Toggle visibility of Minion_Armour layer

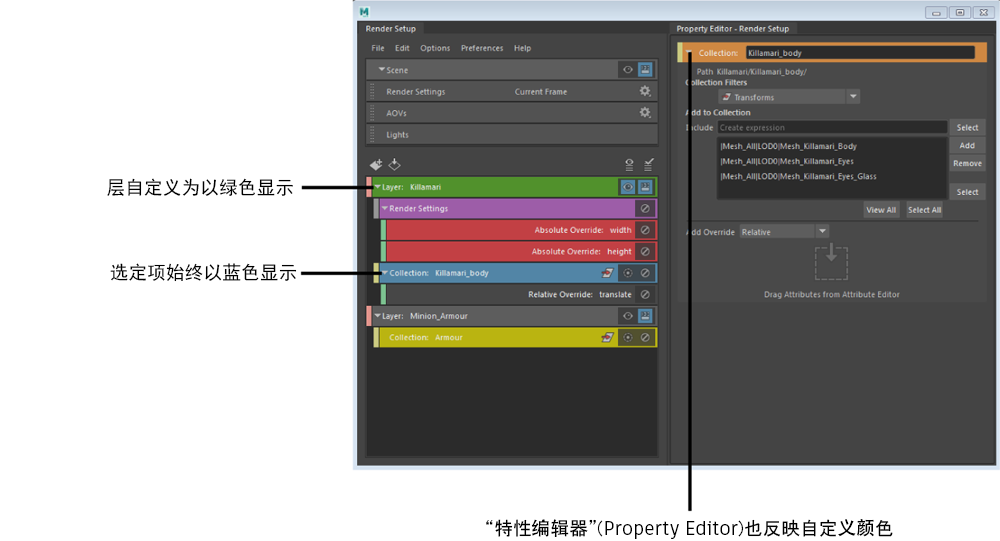click(x=628, y=316)
